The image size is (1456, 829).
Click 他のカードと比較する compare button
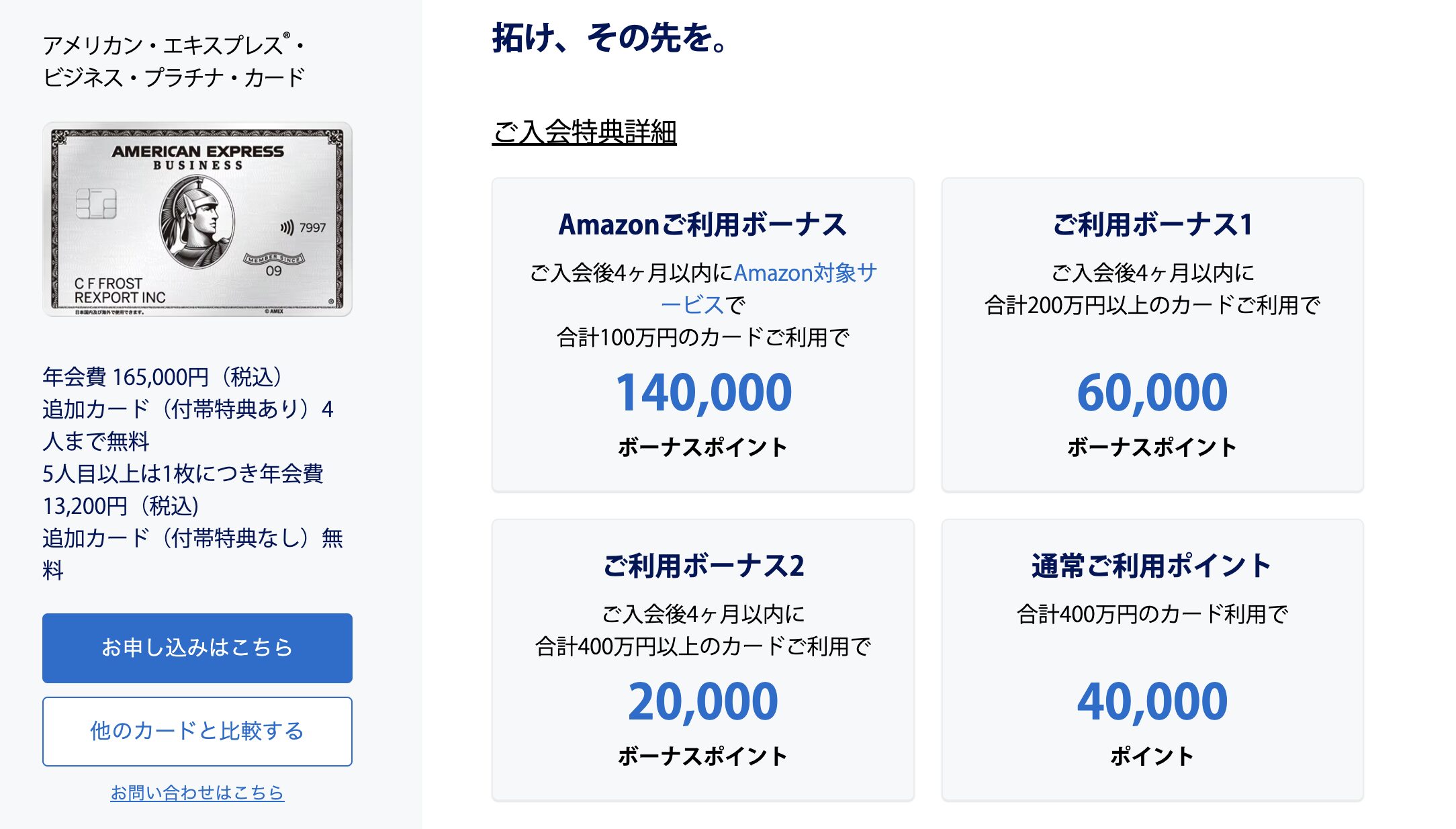pos(197,731)
